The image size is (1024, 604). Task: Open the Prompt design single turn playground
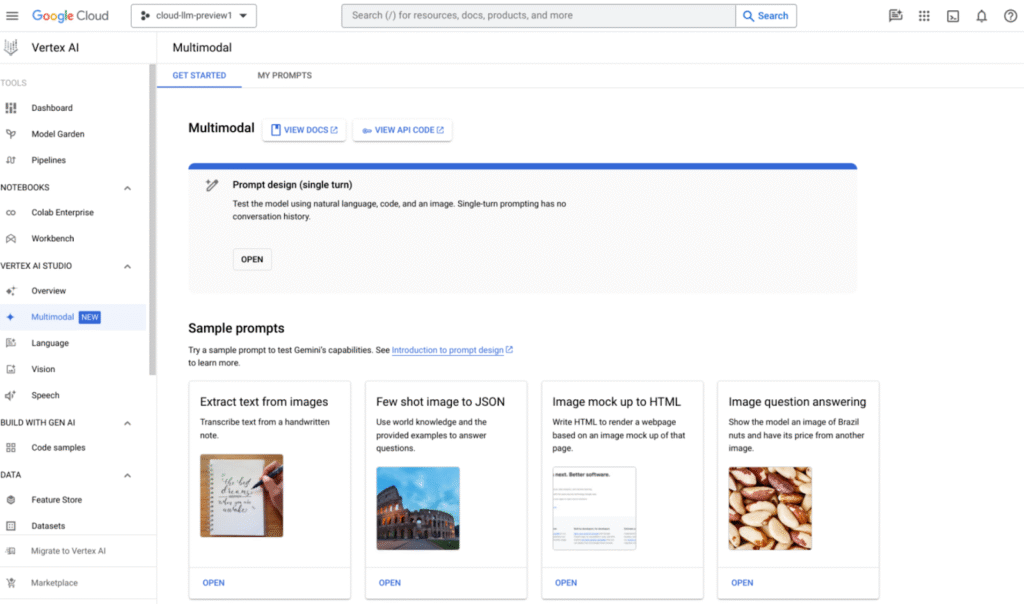click(x=251, y=259)
